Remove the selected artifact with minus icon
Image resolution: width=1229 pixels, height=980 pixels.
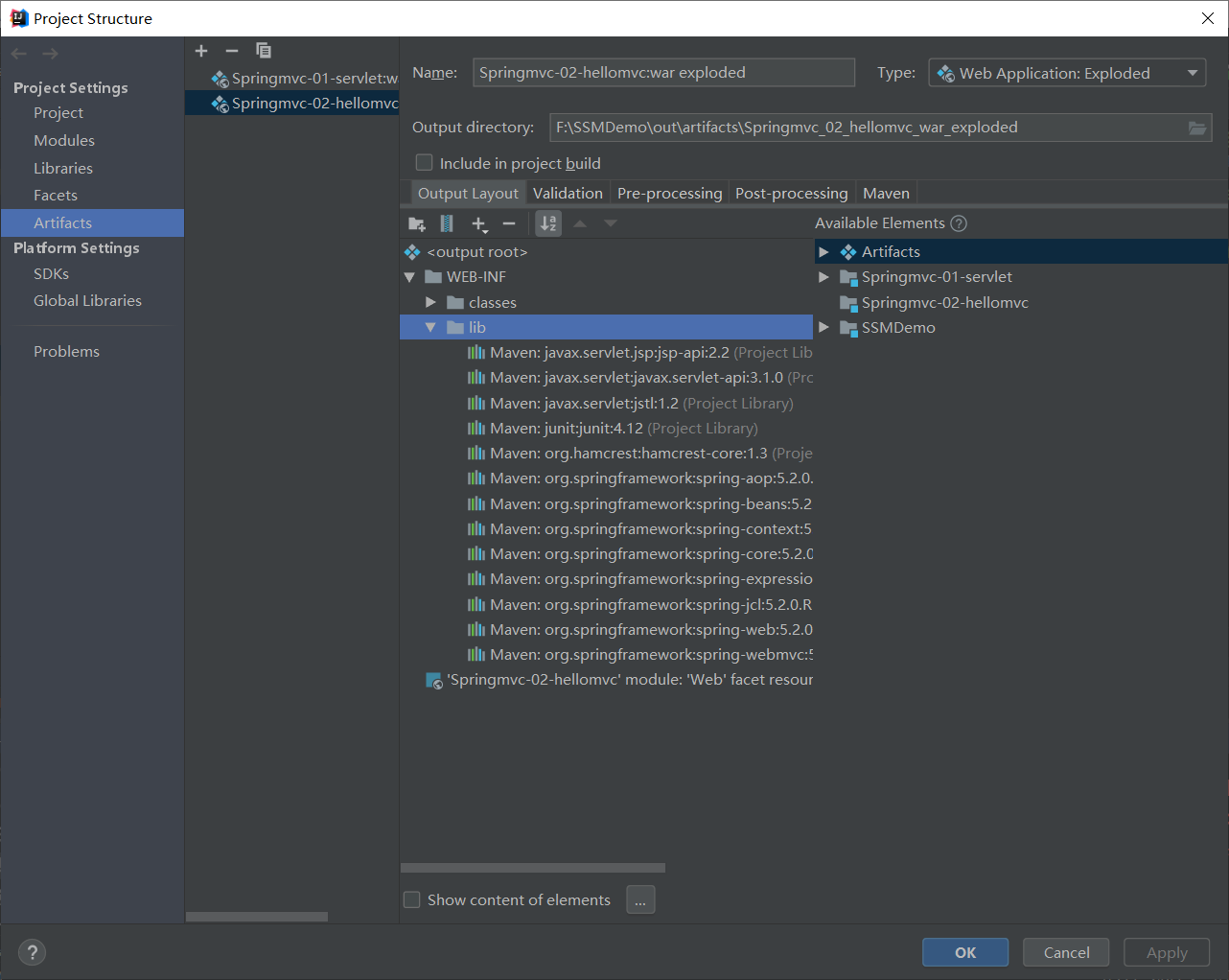[x=232, y=51]
